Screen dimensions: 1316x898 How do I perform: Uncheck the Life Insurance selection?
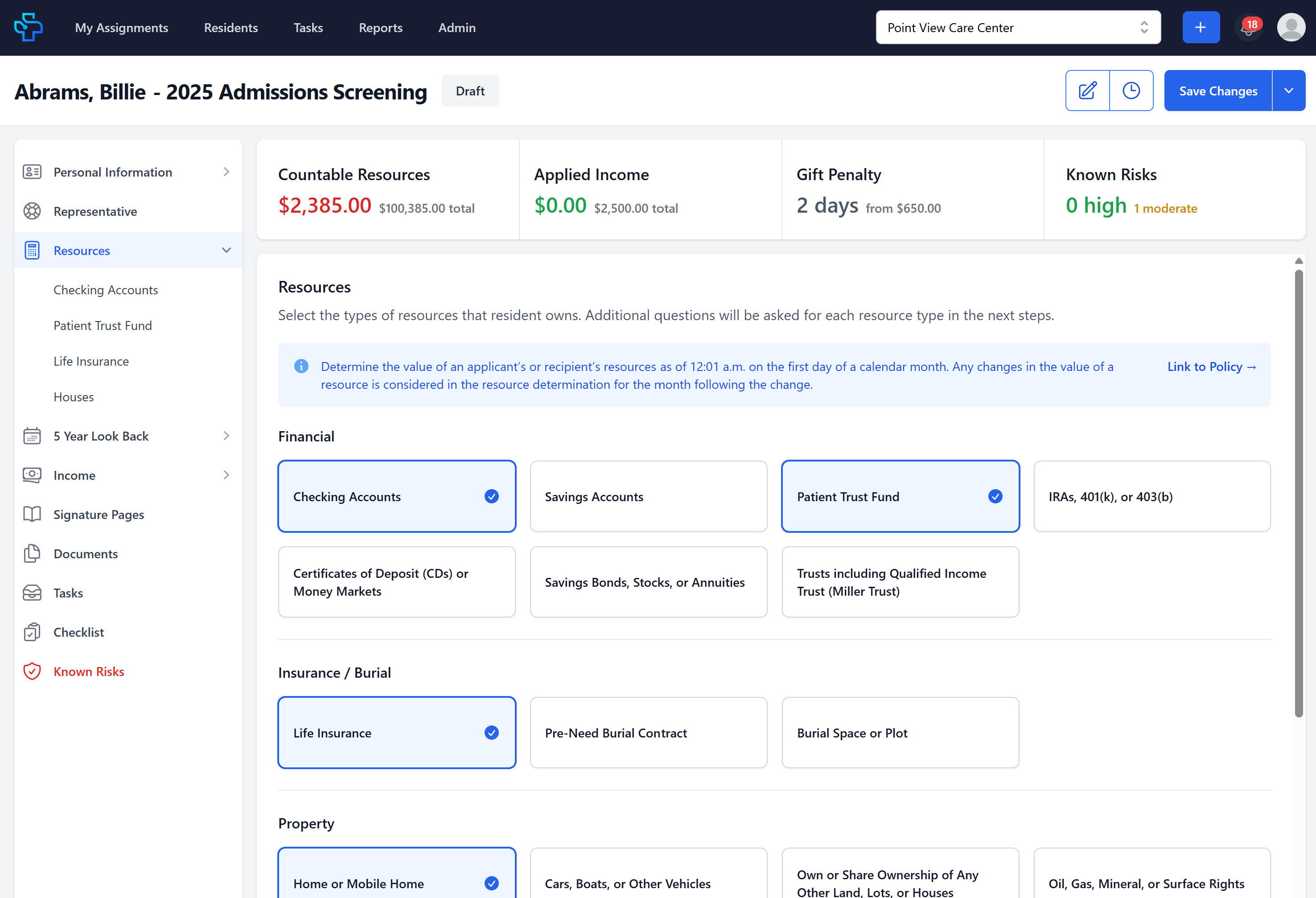[x=396, y=732]
